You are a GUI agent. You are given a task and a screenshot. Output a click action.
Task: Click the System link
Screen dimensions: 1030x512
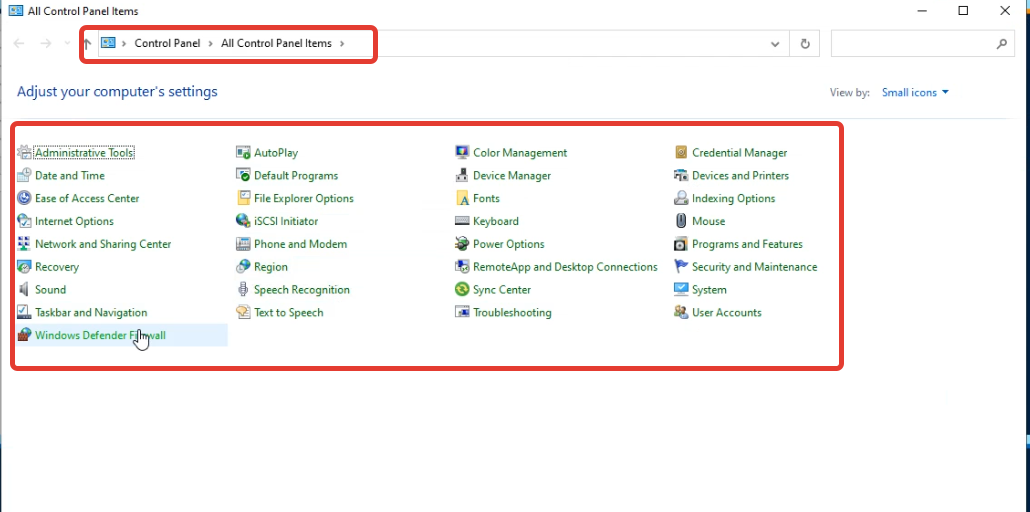click(709, 290)
